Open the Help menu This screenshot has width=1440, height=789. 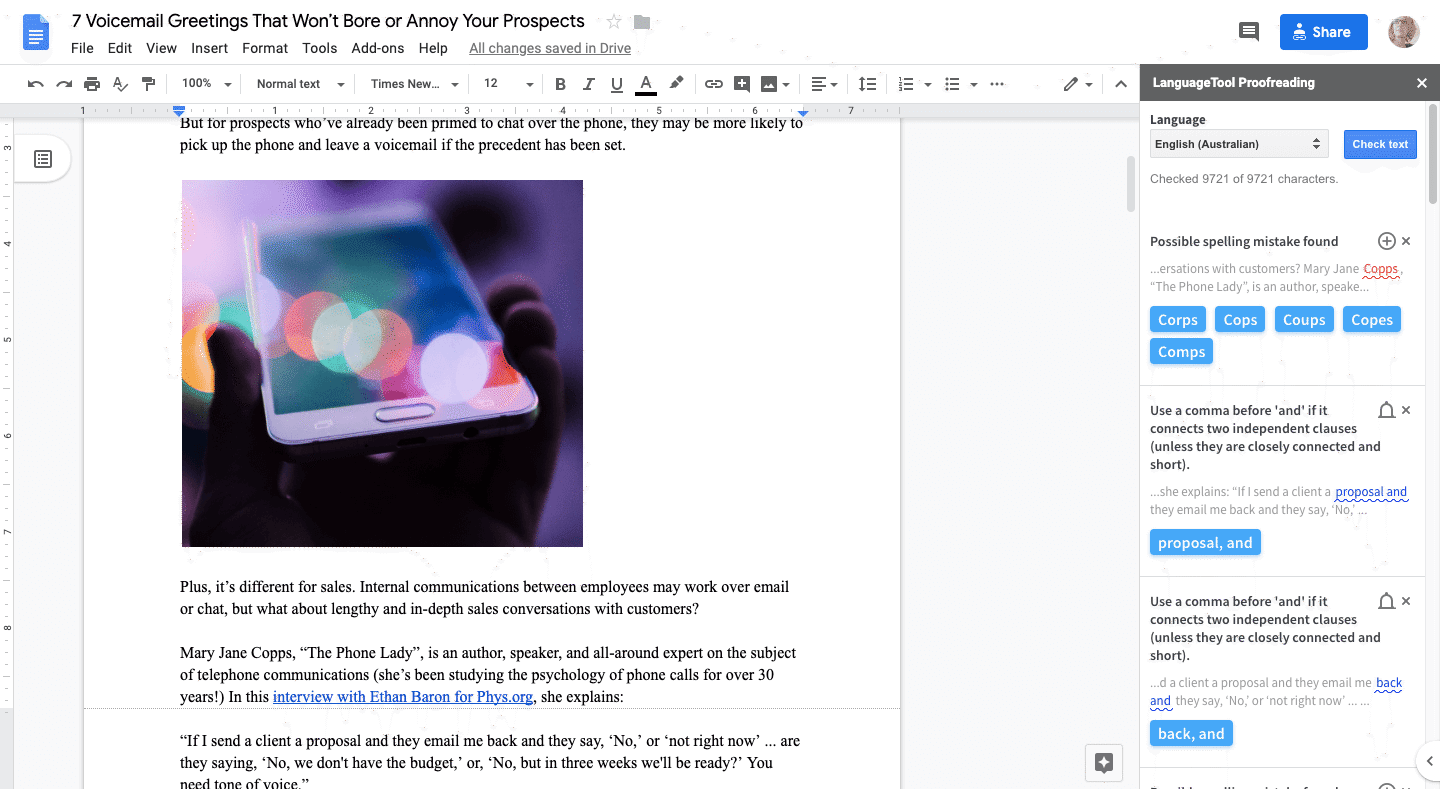pos(433,48)
